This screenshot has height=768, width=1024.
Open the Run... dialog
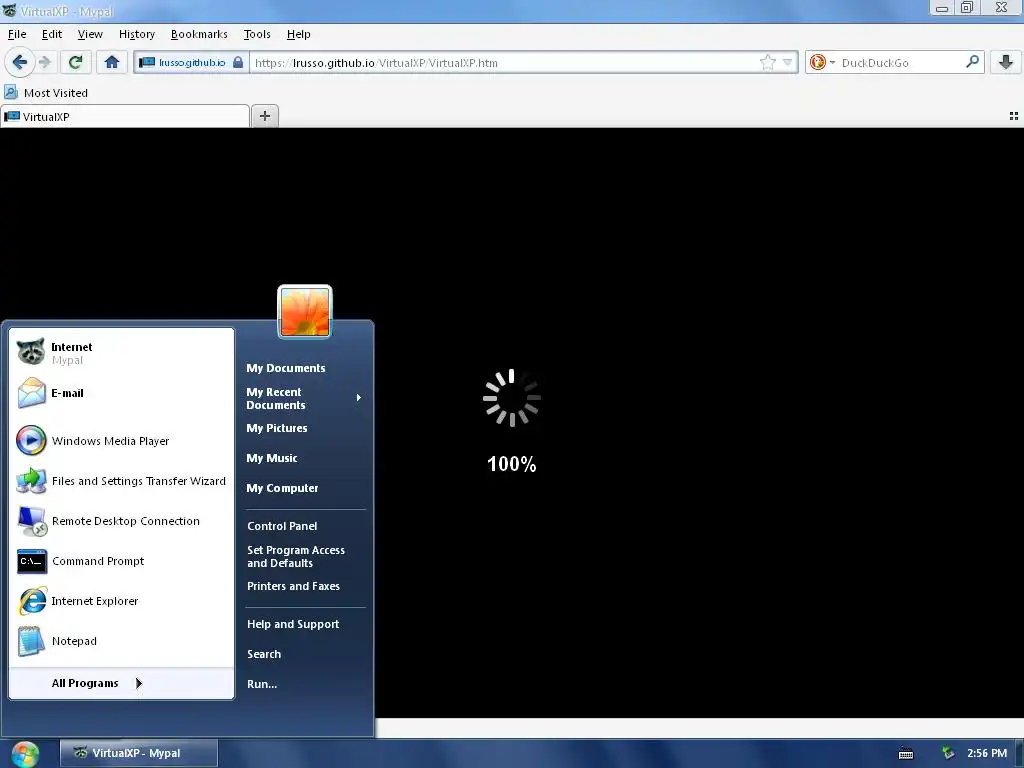[x=305, y=684]
